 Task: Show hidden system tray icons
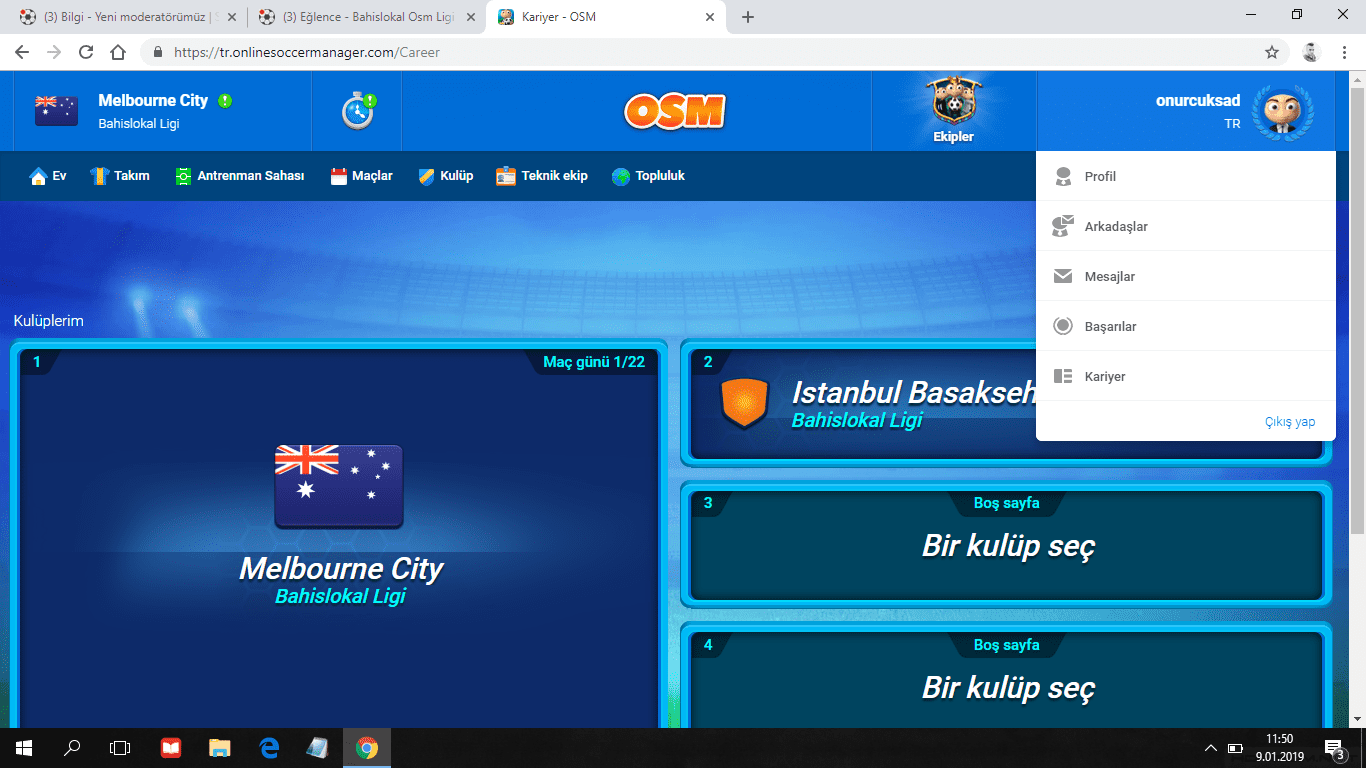1211,748
